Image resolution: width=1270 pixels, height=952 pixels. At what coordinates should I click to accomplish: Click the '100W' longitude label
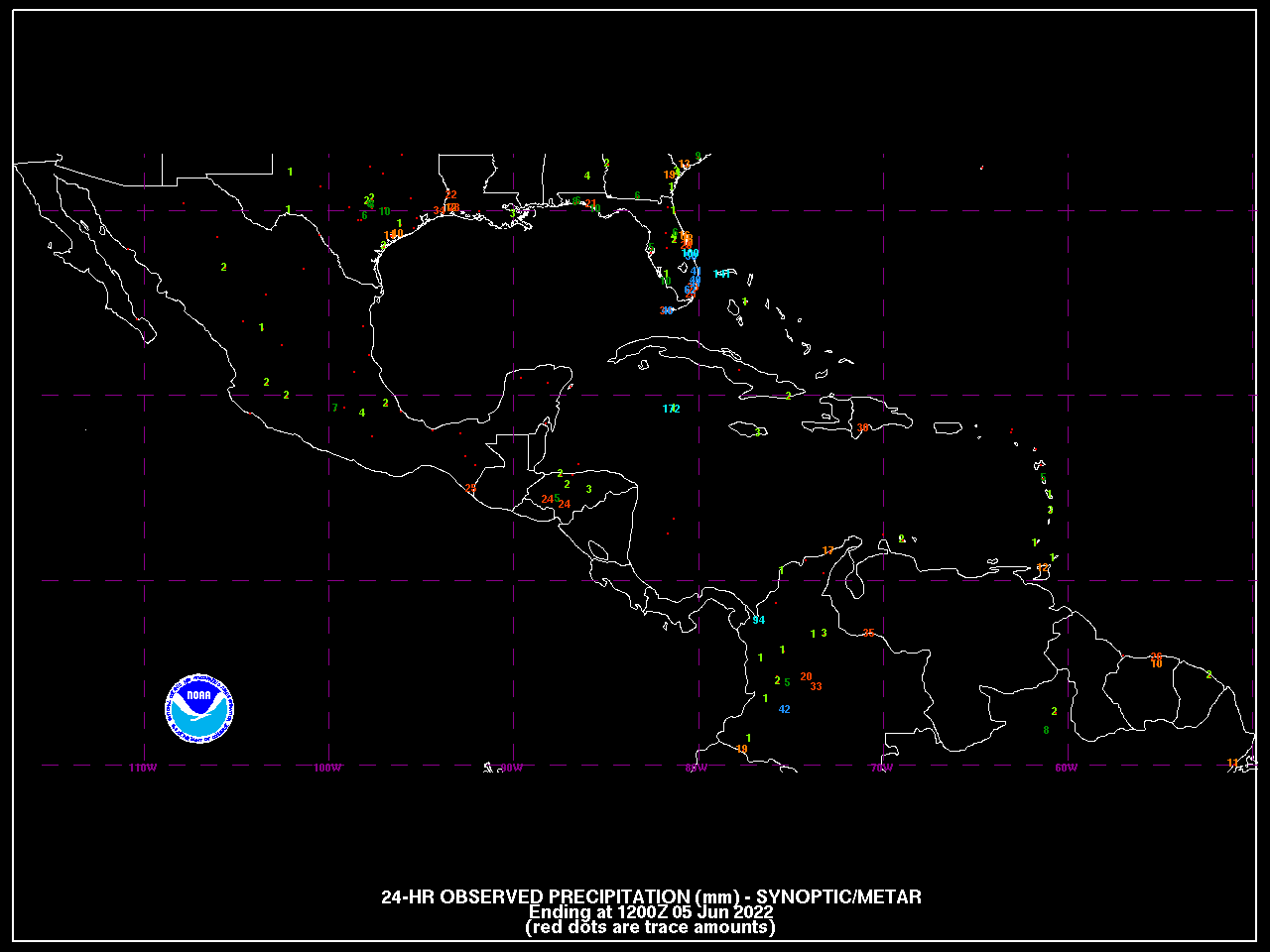[x=327, y=769]
